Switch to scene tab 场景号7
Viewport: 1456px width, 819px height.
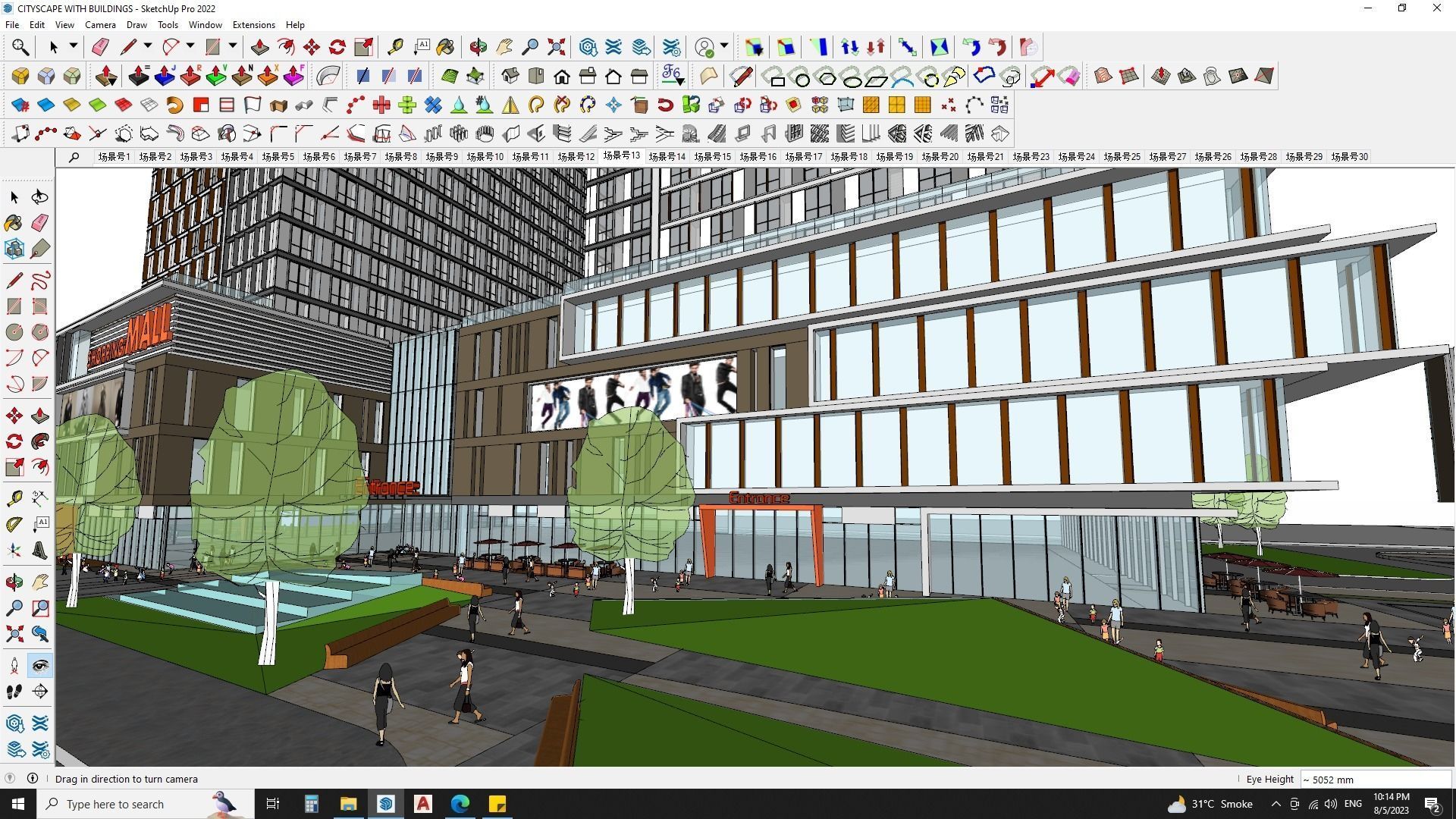[x=360, y=157]
